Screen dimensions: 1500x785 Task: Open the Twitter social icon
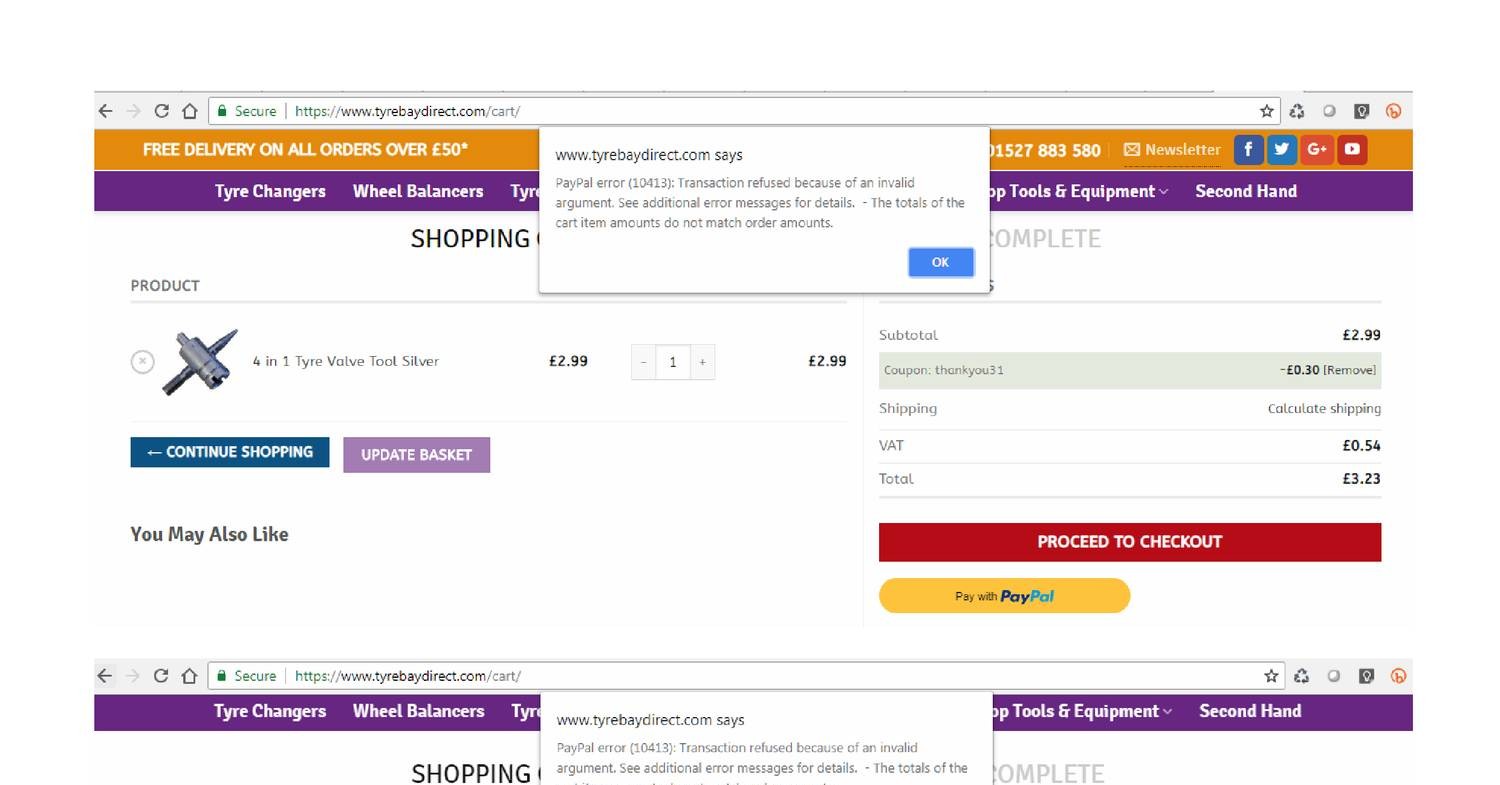point(1282,149)
